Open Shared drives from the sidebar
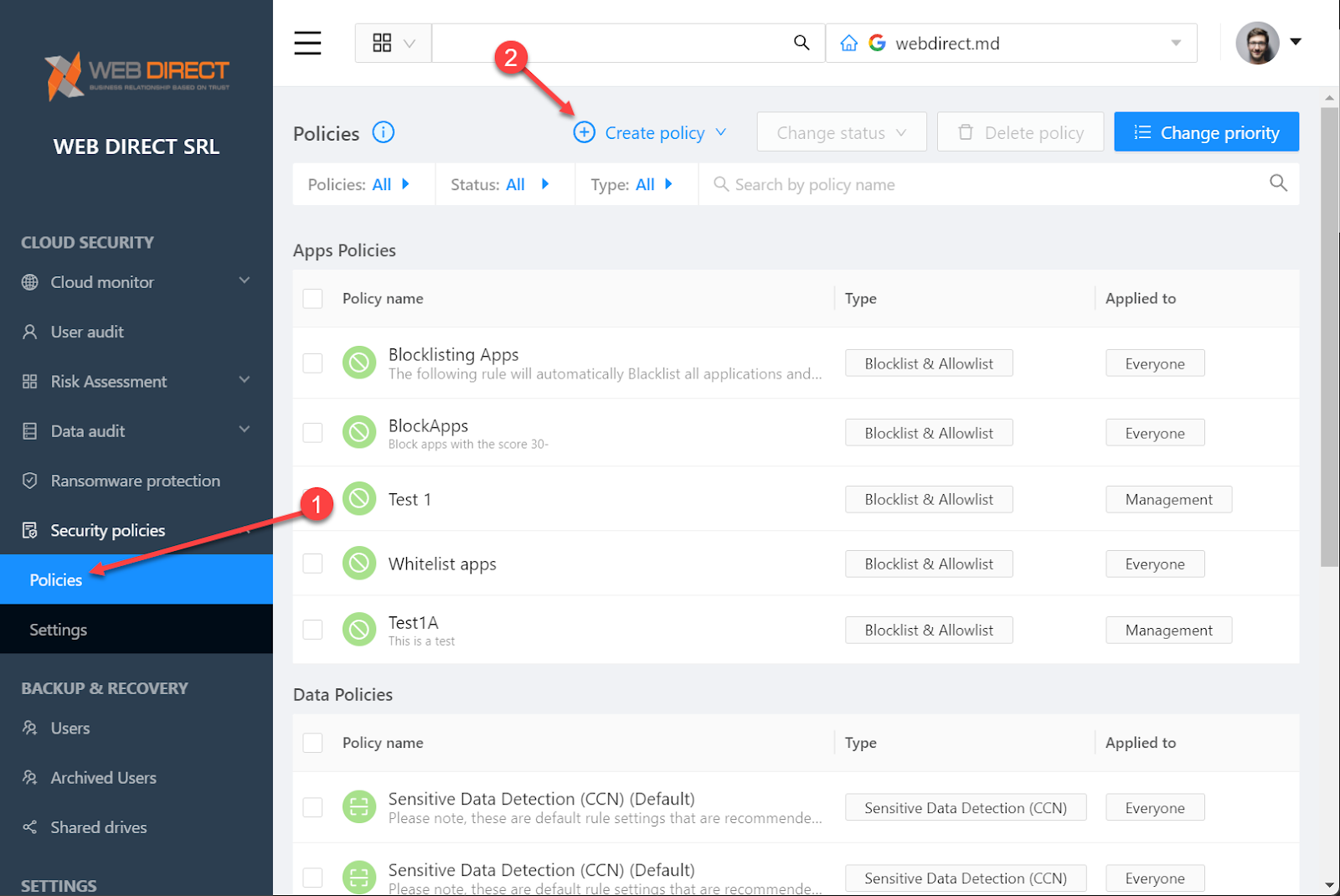1340x896 pixels. coord(99,826)
